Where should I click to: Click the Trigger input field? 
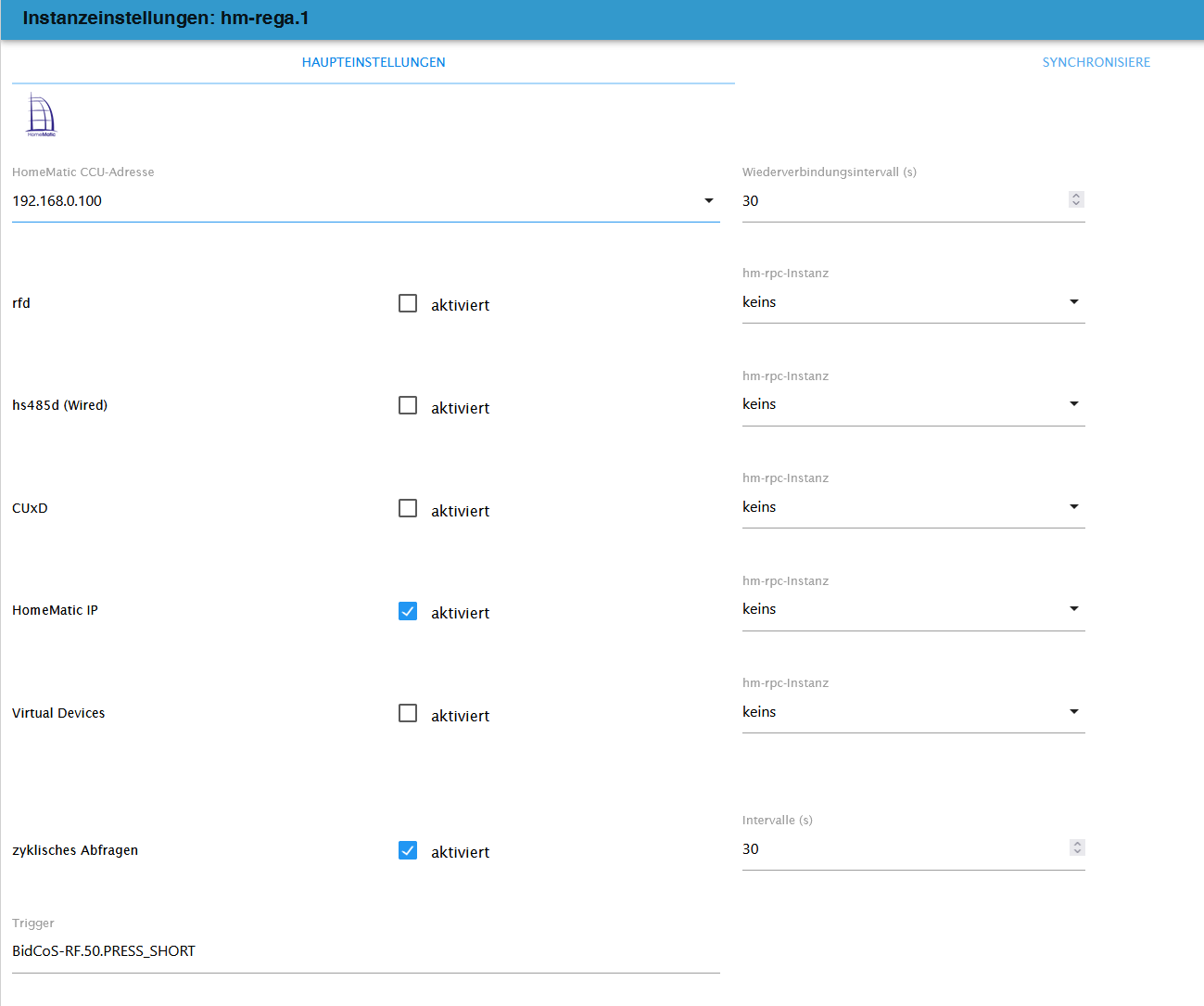point(366,951)
